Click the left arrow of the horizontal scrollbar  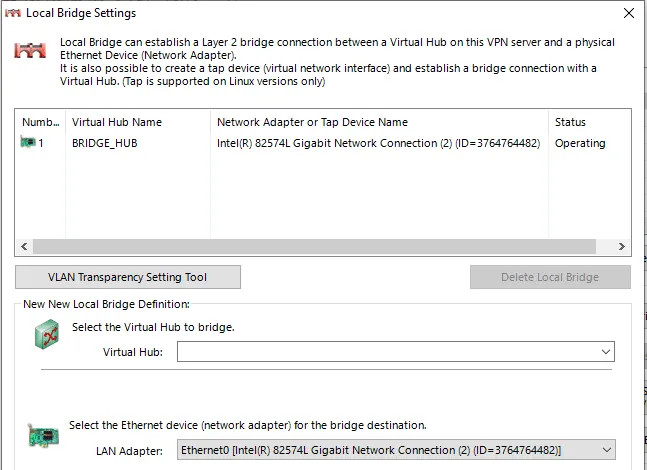[x=25, y=246]
